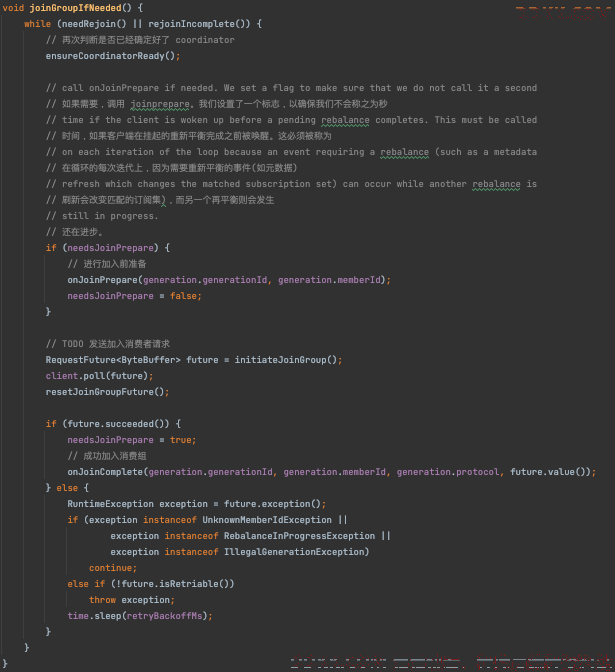Click the IllegalGenerationException class name
Screen dimensions: 615x672
pos(294,552)
